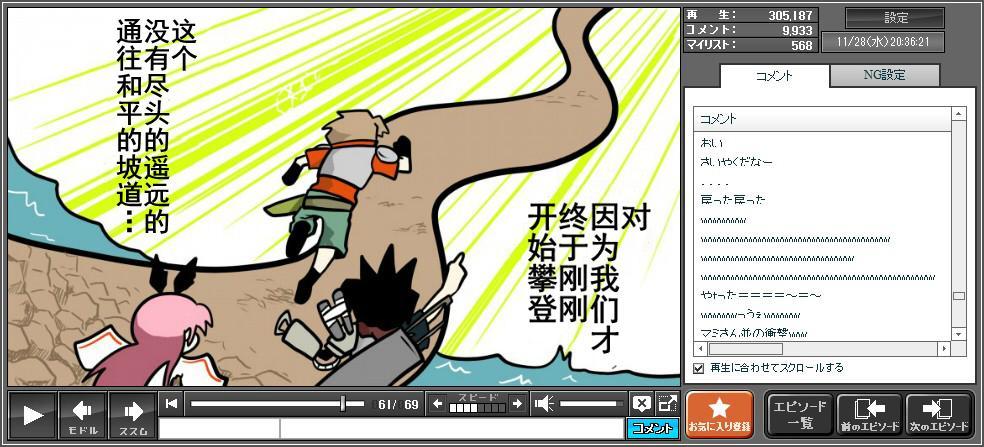The image size is (984, 447).
Task: Jump to the first page icon
Action: click(x=172, y=404)
